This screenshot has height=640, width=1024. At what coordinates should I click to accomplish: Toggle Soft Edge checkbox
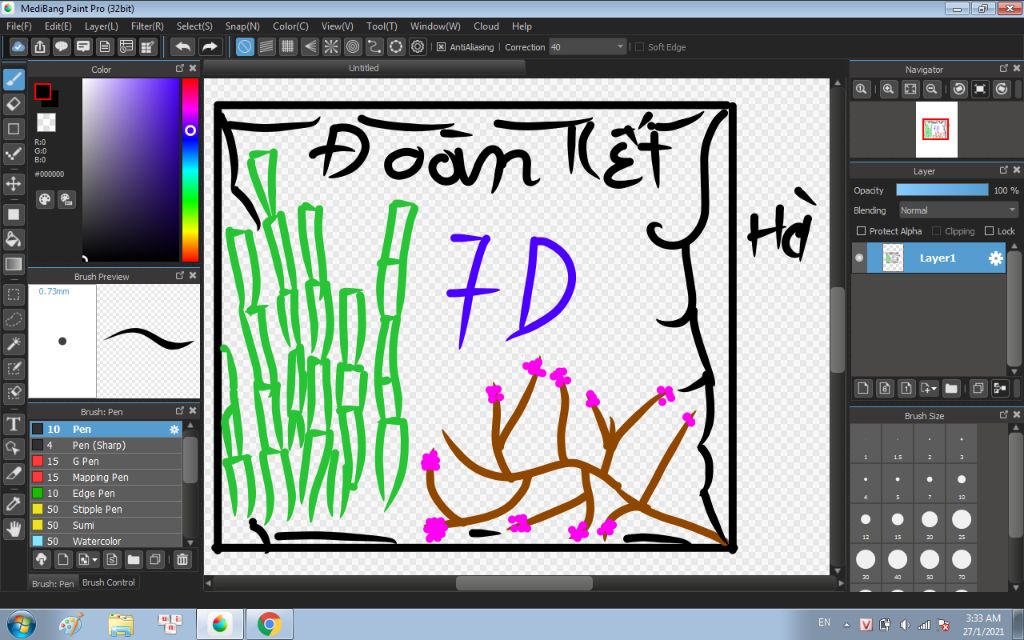point(639,47)
